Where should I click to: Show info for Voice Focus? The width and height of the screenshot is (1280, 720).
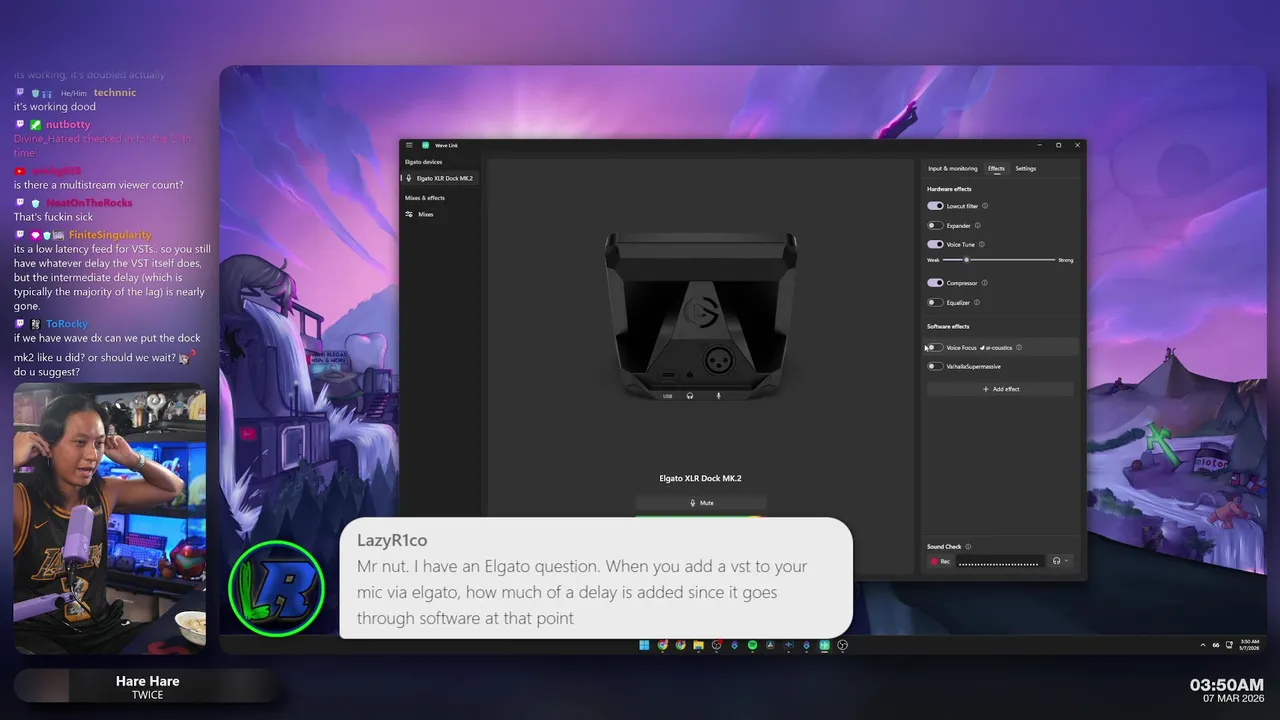pos(1019,347)
